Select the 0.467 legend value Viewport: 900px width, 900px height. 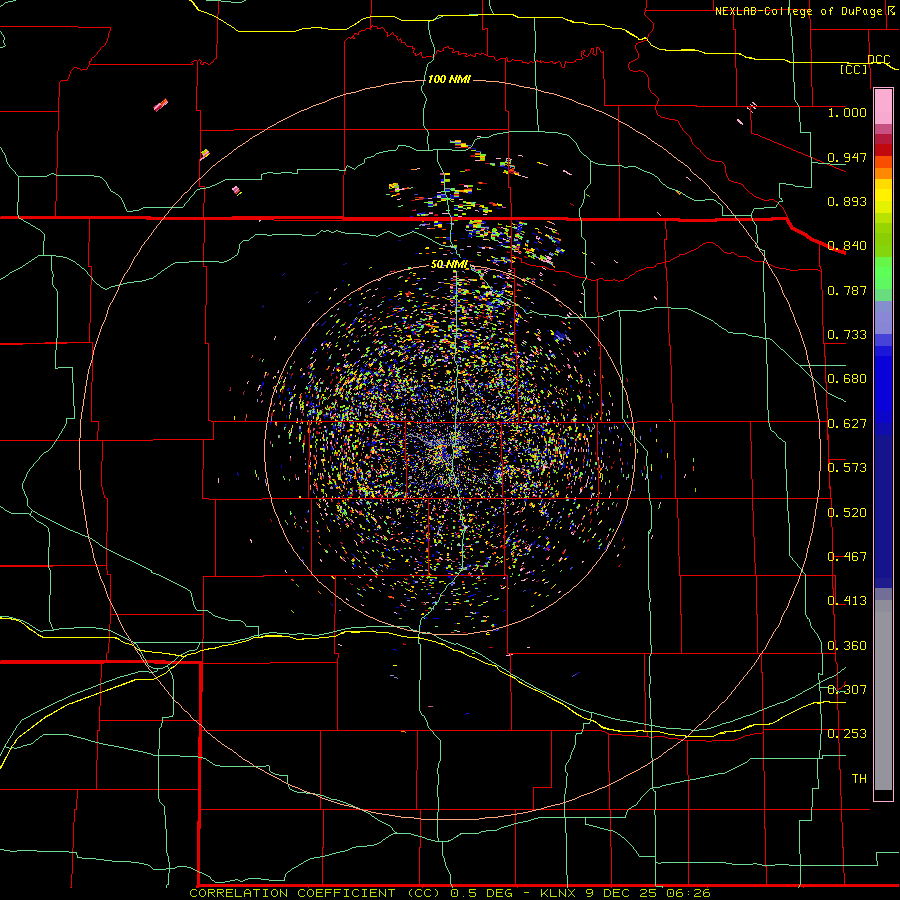point(847,557)
